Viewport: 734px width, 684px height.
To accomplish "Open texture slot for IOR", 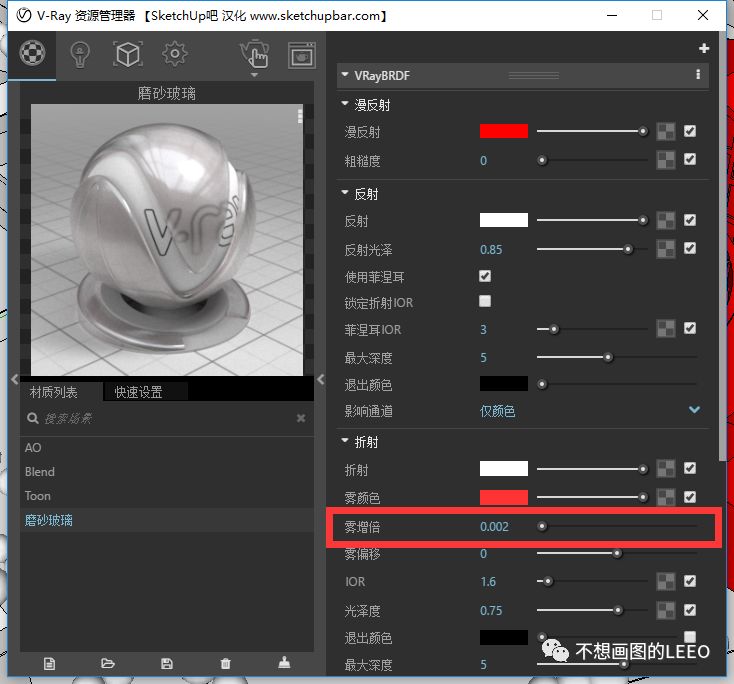I will [666, 581].
